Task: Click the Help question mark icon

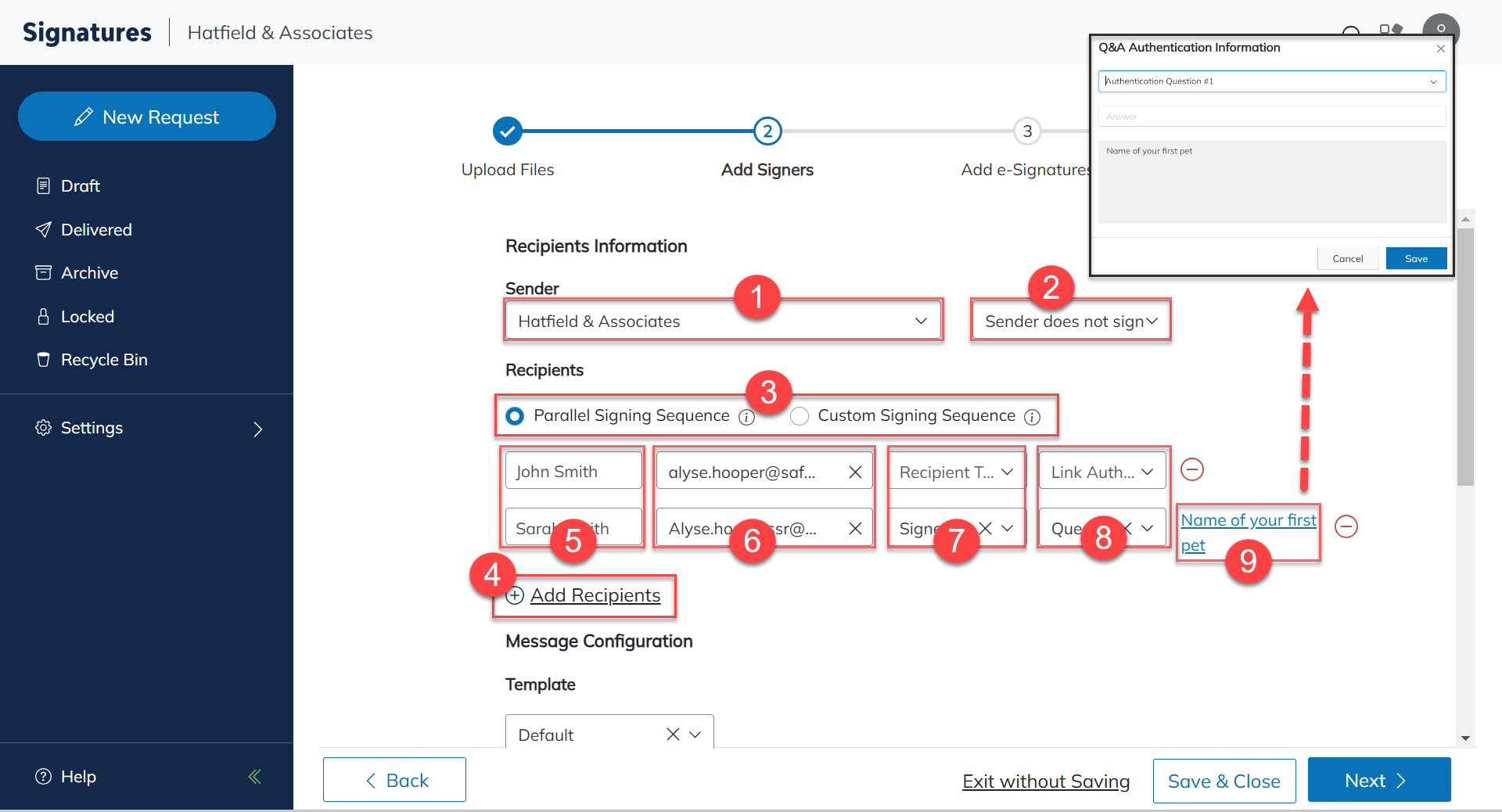Action: [x=44, y=777]
